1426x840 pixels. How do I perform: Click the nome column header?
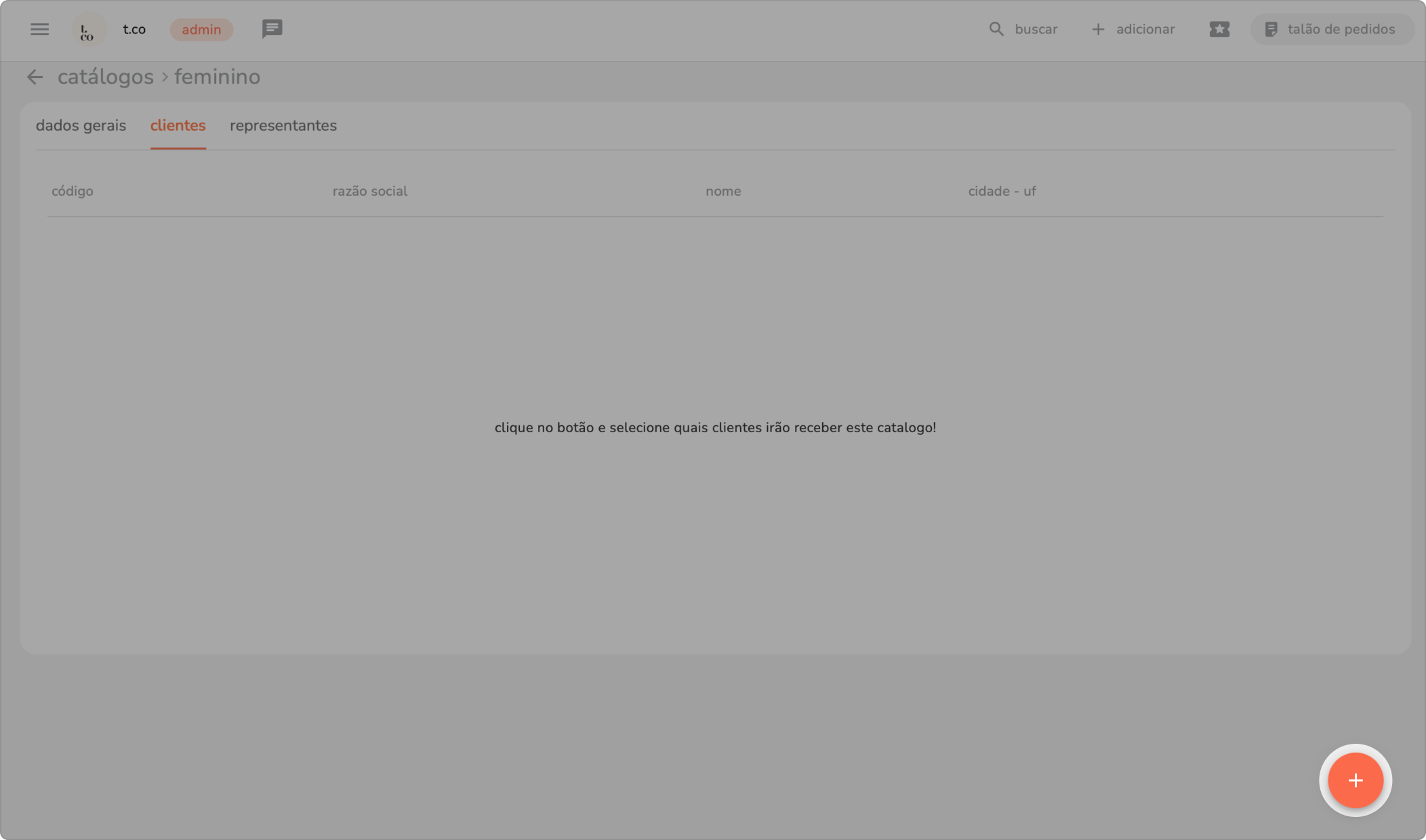coord(722,191)
